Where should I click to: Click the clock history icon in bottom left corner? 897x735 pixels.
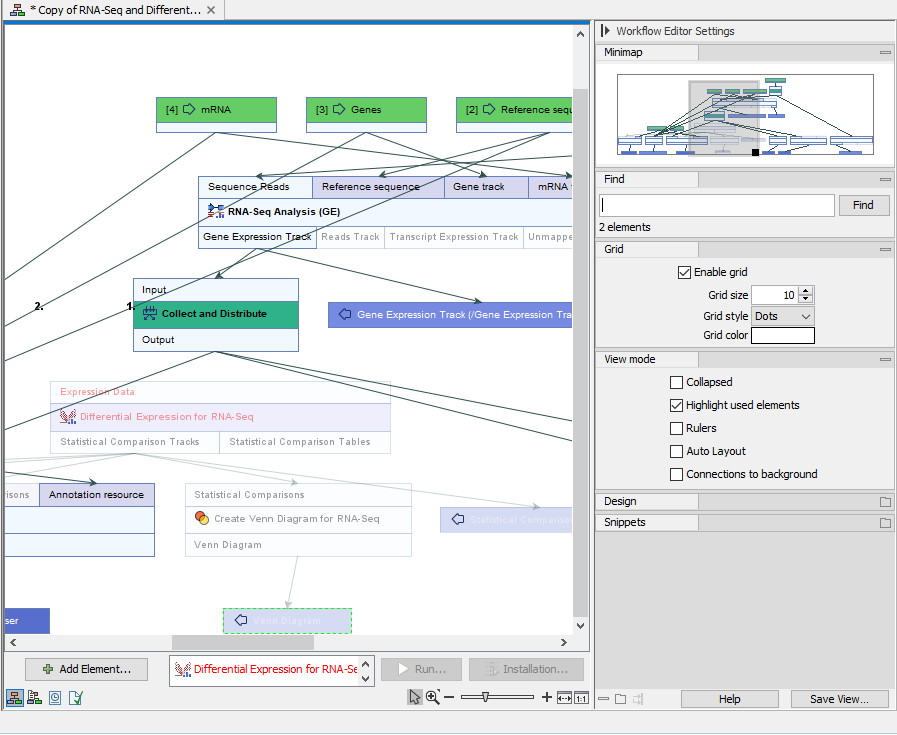point(54,697)
